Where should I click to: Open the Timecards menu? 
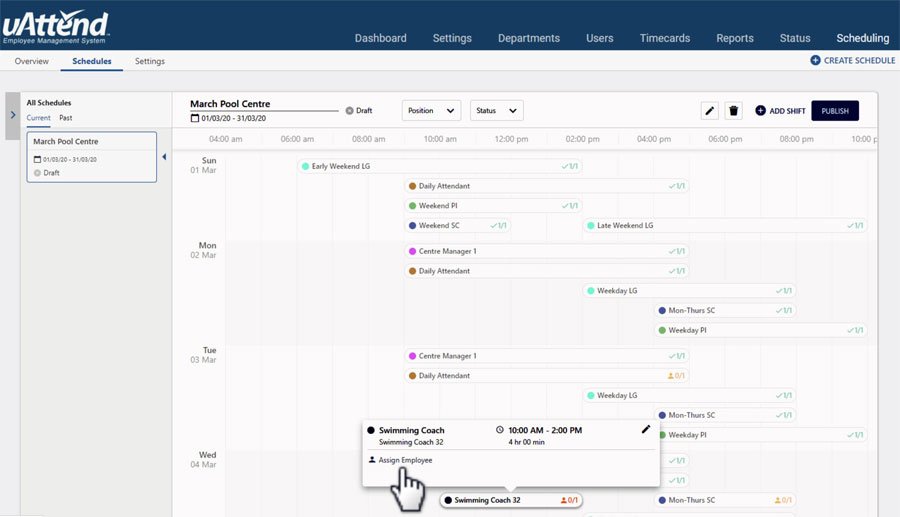click(x=665, y=38)
